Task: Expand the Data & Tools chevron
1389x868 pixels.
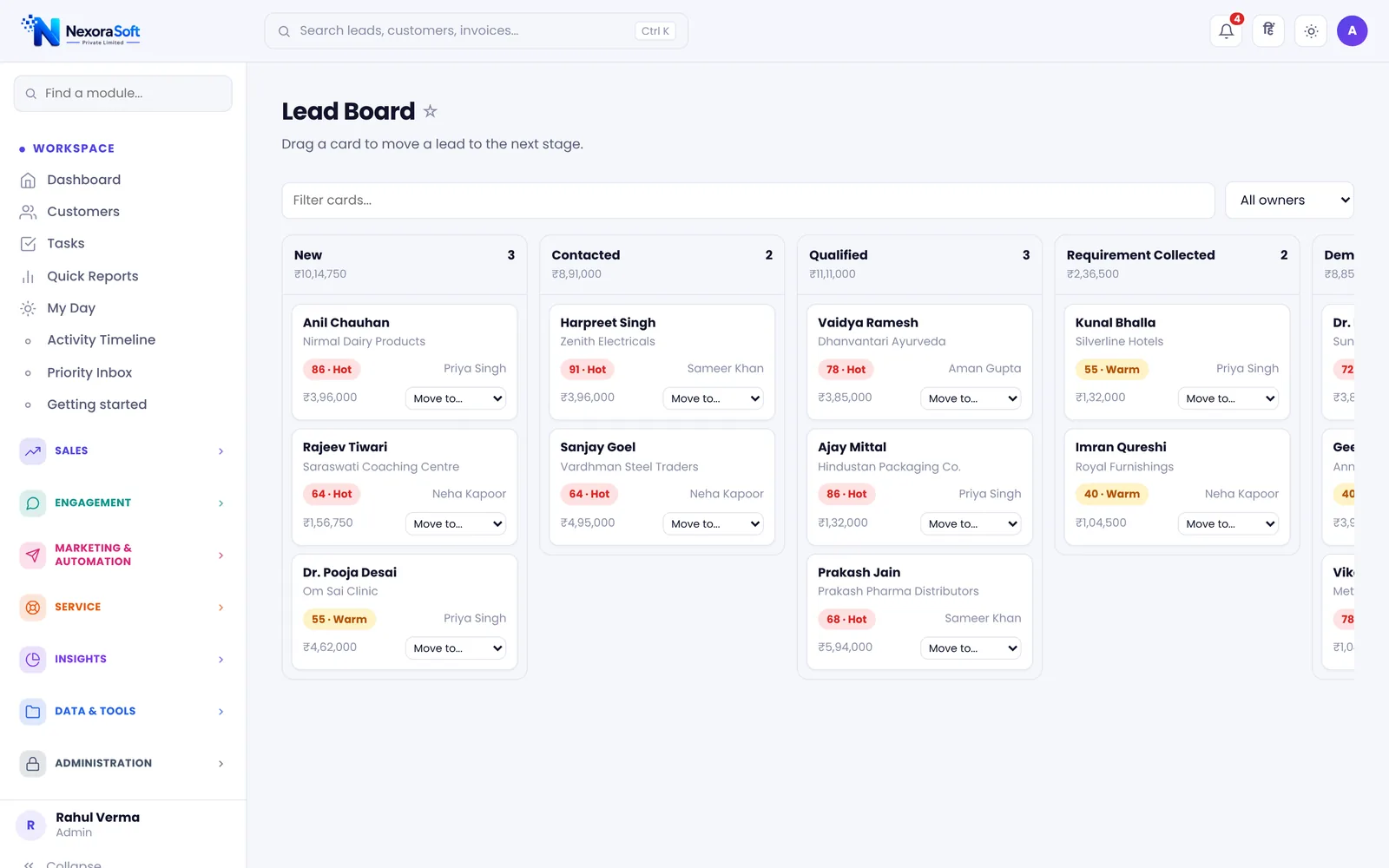Action: pyautogui.click(x=221, y=712)
